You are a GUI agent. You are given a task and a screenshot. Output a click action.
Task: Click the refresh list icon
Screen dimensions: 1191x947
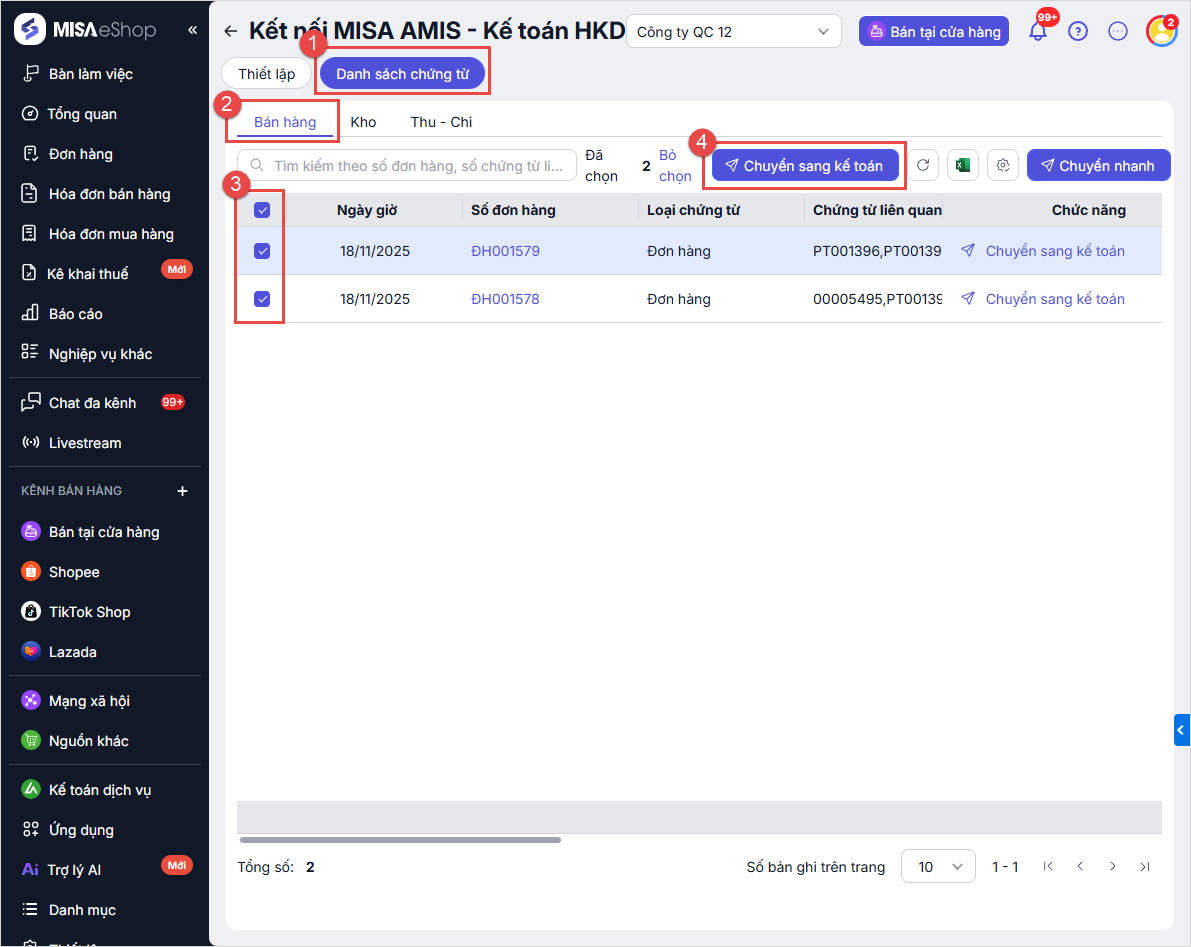924,166
